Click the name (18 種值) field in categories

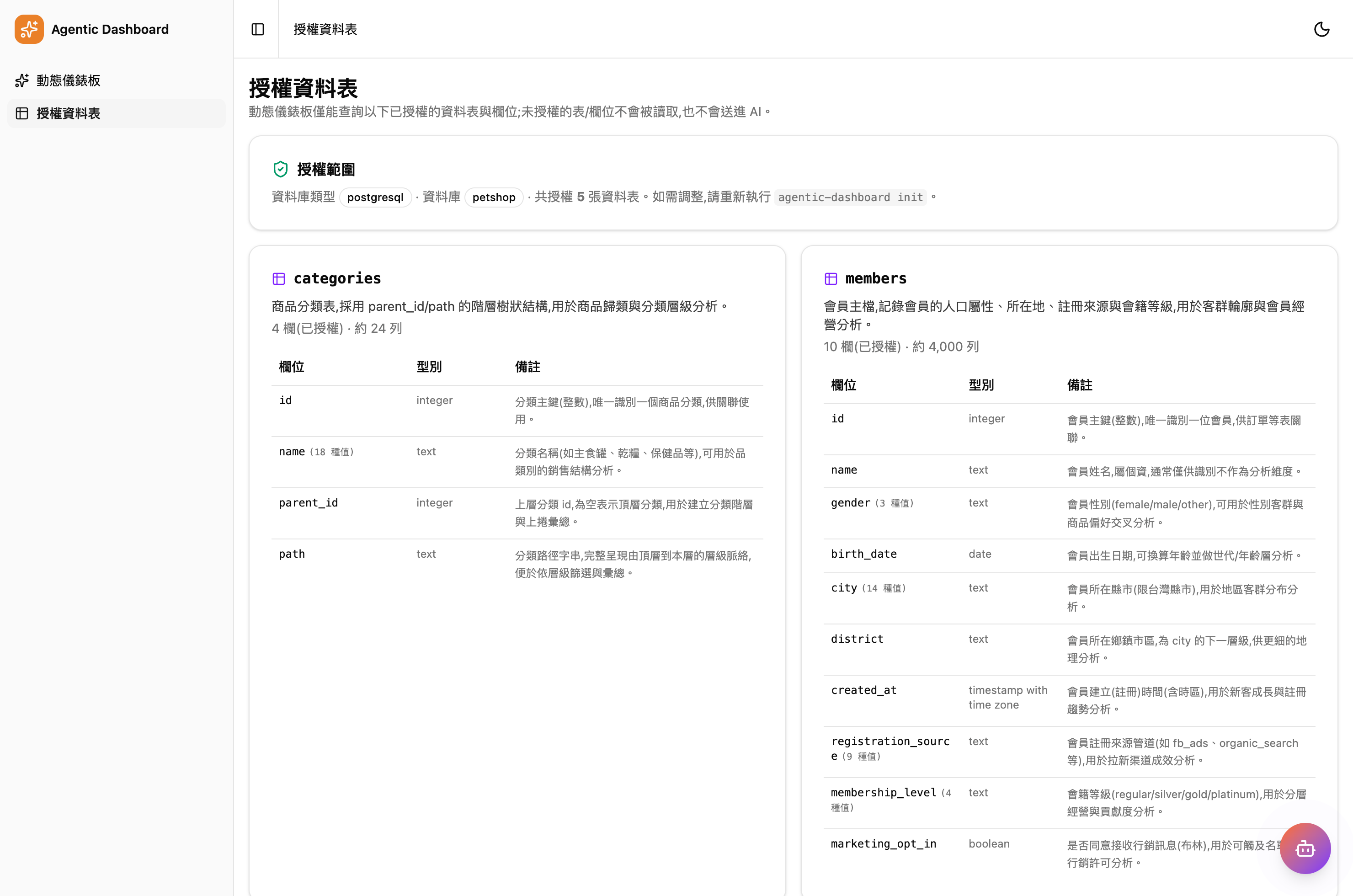316,452
